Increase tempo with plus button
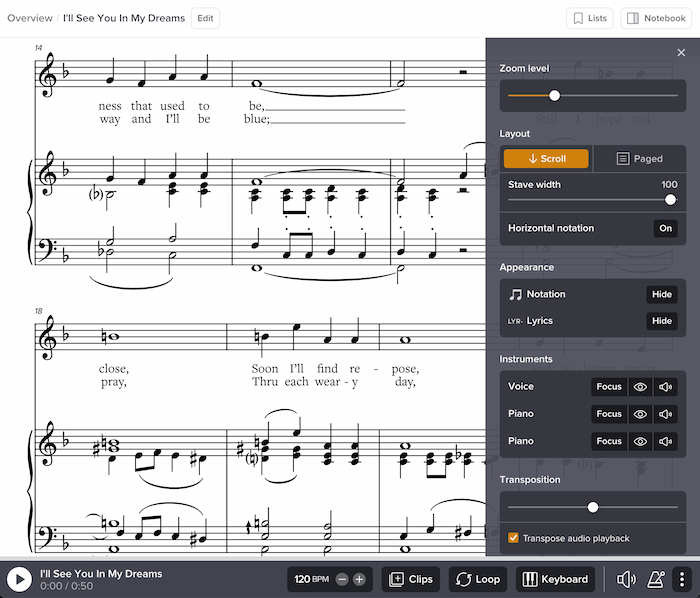The height and width of the screenshot is (598, 700). coord(359,579)
